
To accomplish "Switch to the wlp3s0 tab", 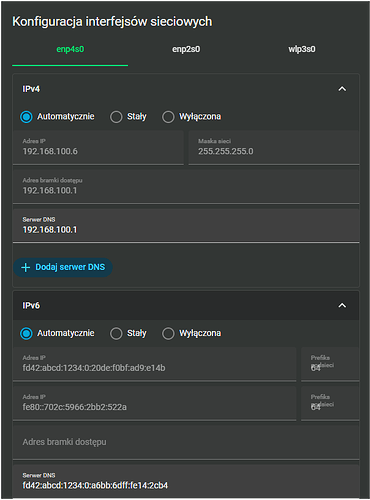I will click(302, 49).
